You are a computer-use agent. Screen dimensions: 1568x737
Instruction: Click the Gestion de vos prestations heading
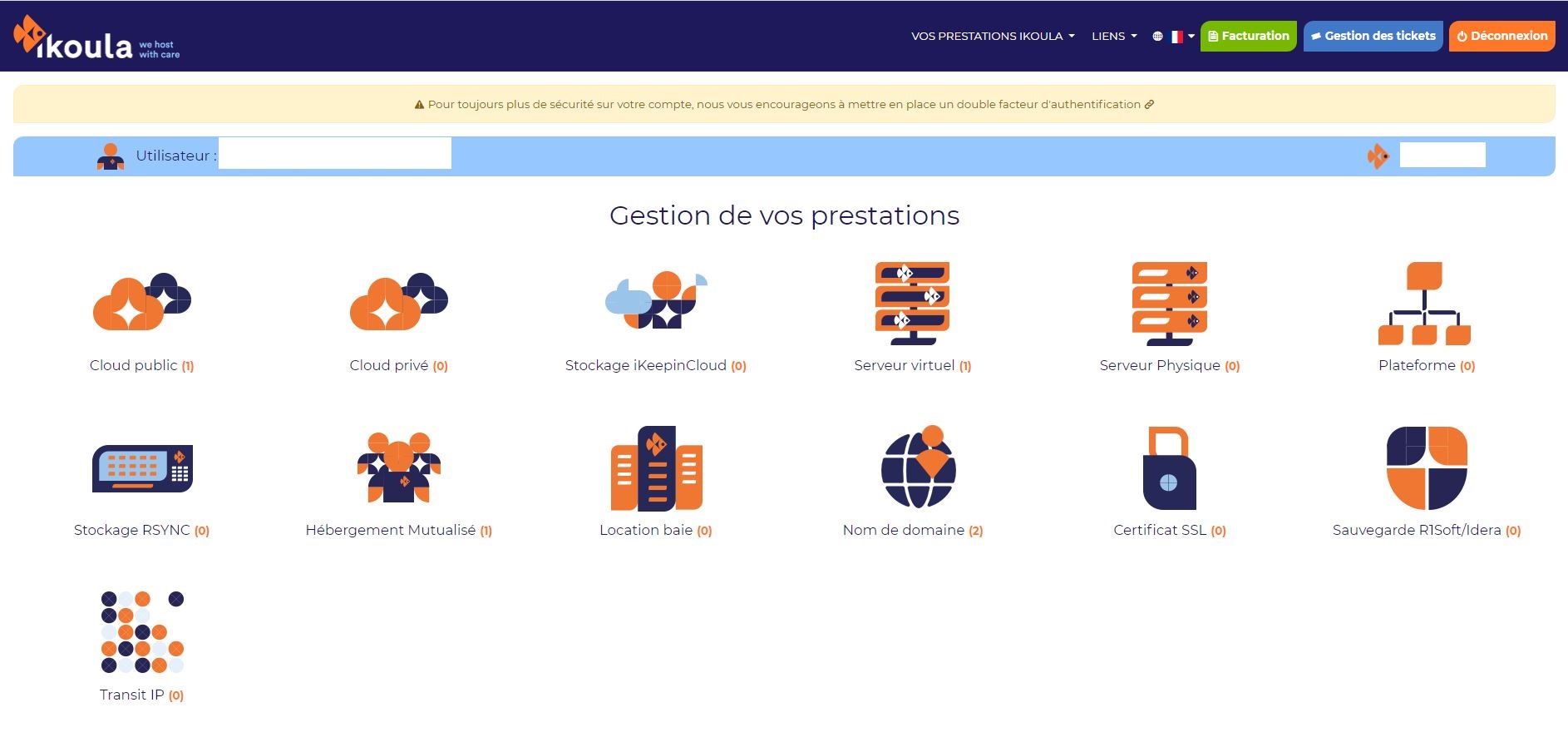click(x=784, y=215)
